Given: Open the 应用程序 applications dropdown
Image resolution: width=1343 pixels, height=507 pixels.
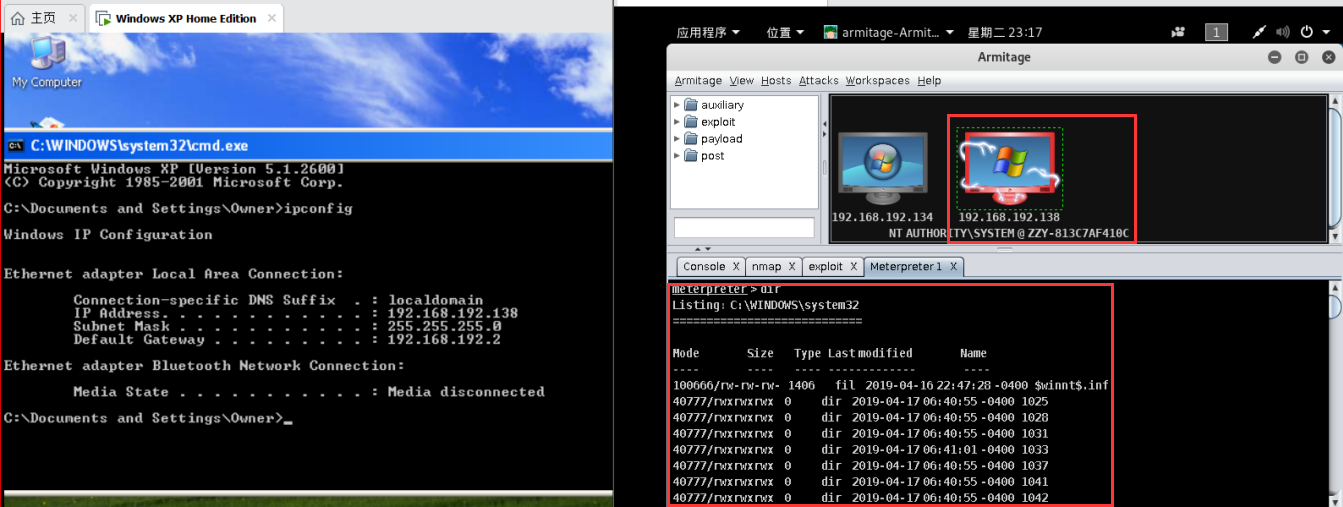Looking at the screenshot, I should [x=708, y=32].
